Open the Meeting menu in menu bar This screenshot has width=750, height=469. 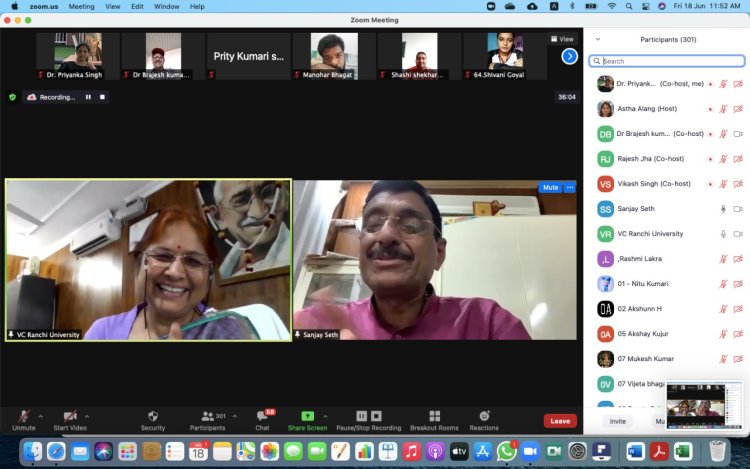[82, 6]
